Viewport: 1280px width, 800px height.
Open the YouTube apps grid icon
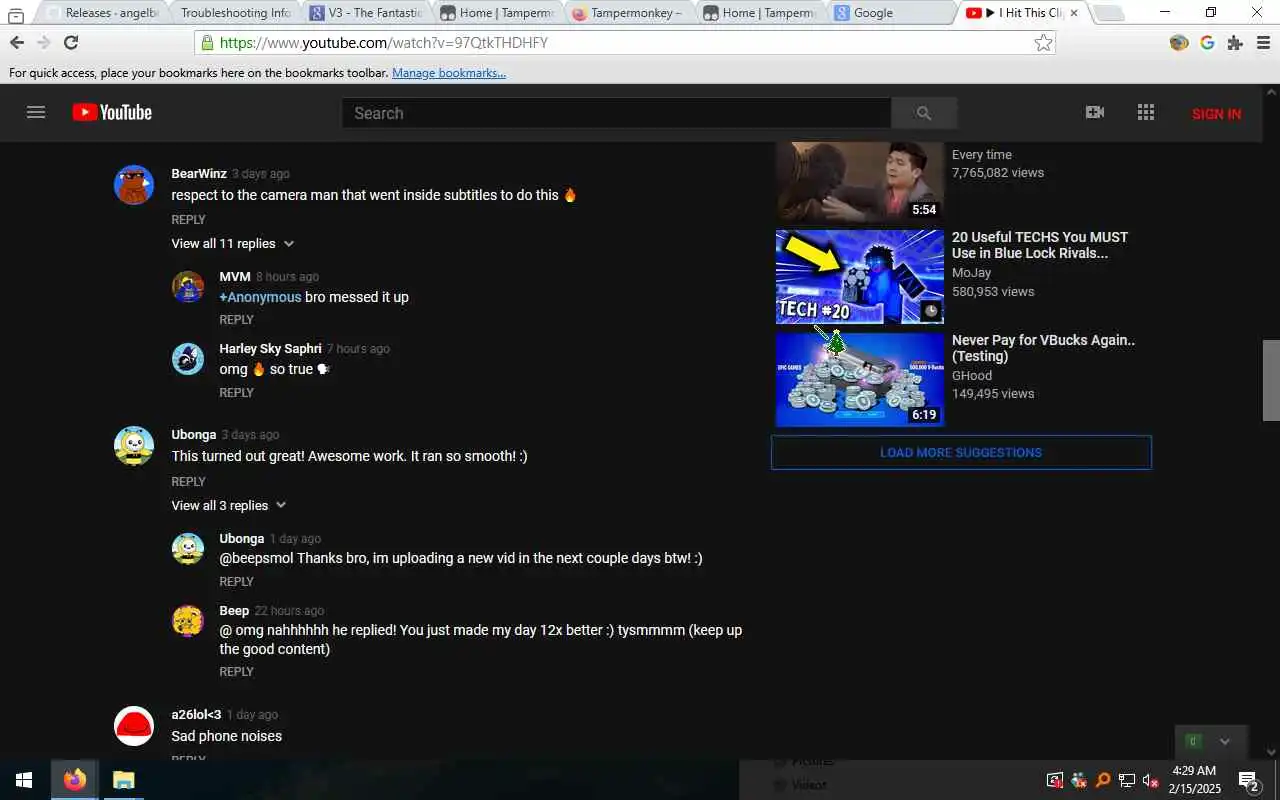(x=1146, y=113)
